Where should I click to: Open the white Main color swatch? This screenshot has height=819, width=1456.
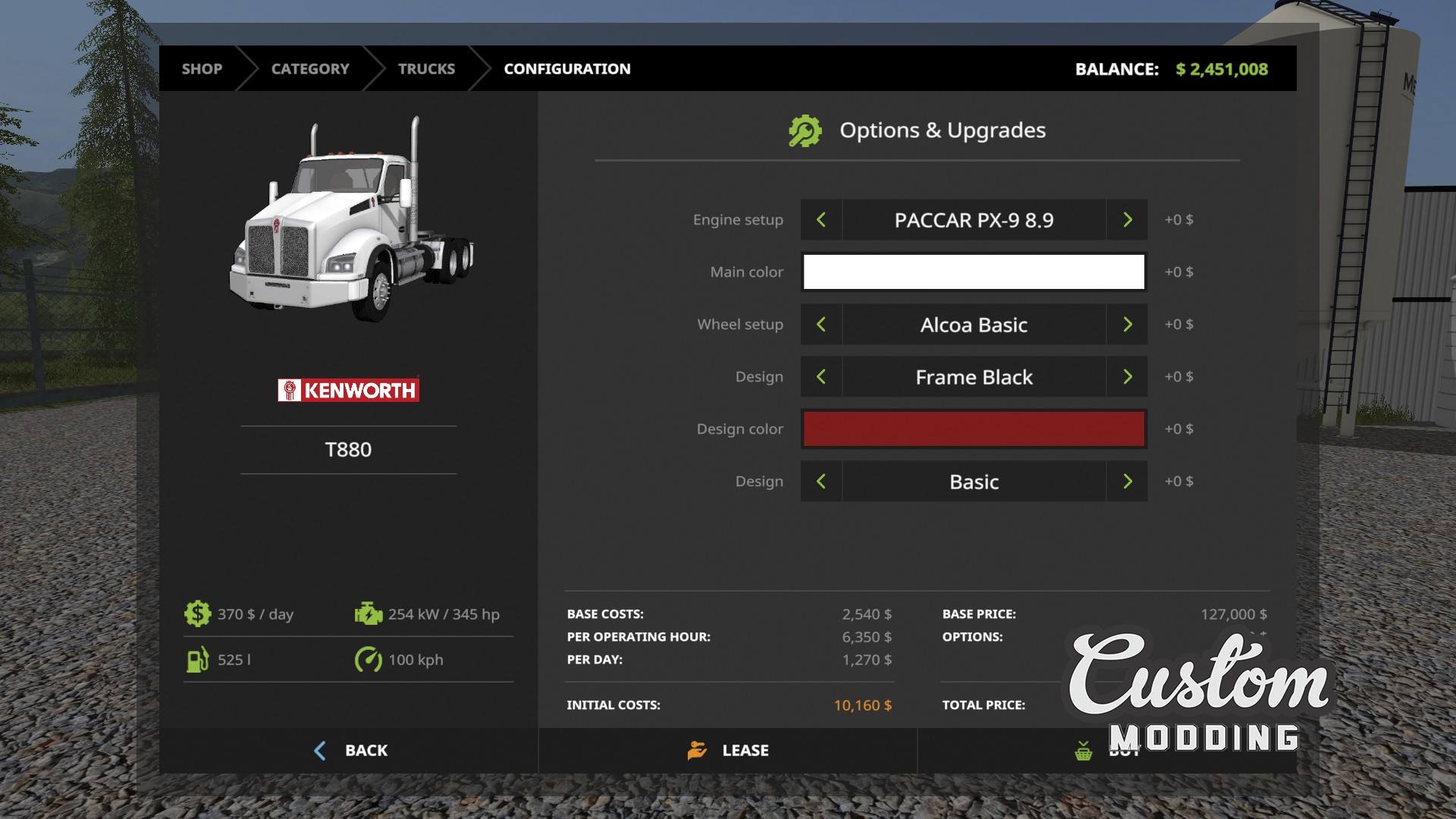[x=974, y=272]
